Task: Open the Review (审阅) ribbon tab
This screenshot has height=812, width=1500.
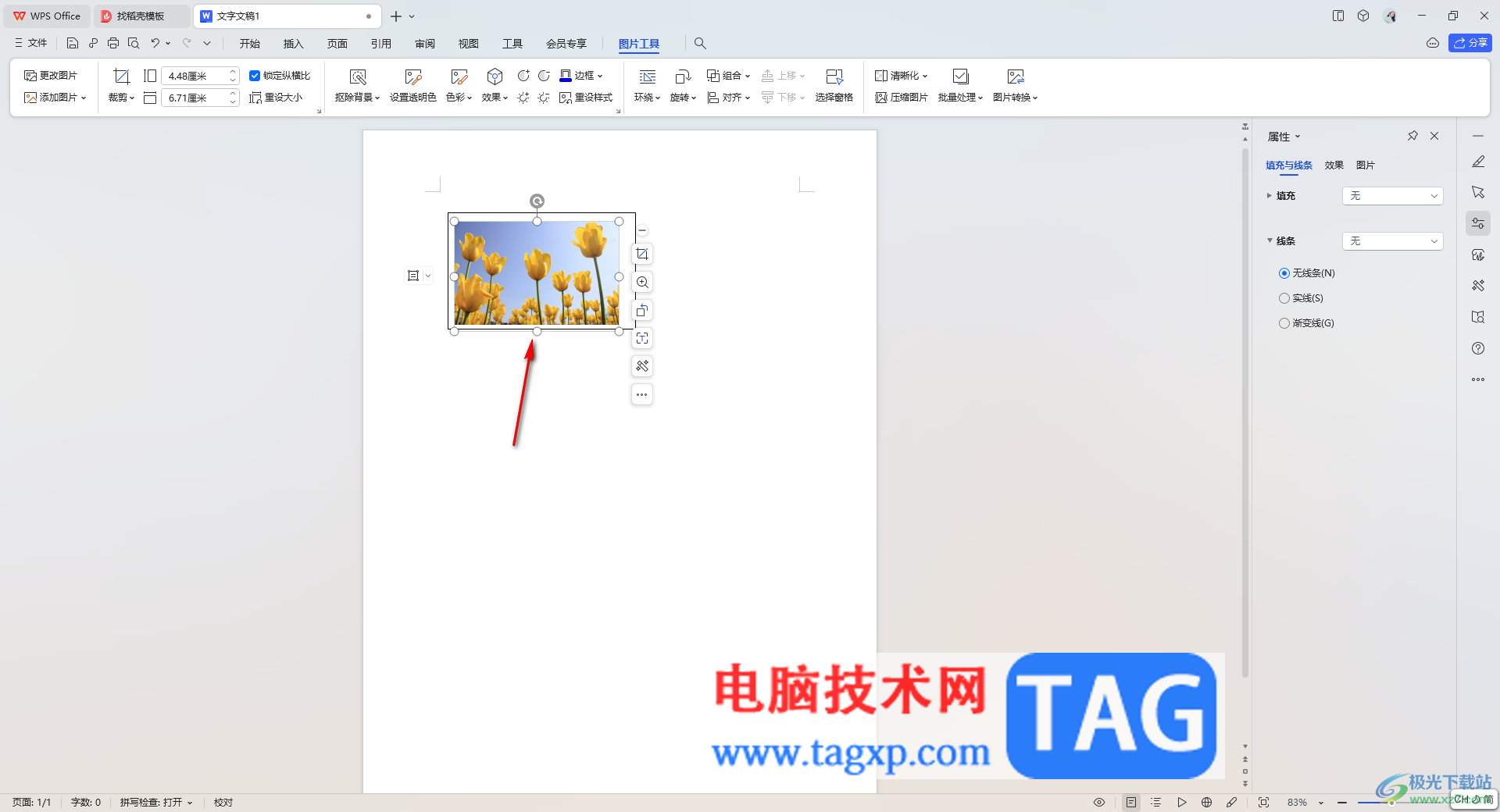Action: 424,44
